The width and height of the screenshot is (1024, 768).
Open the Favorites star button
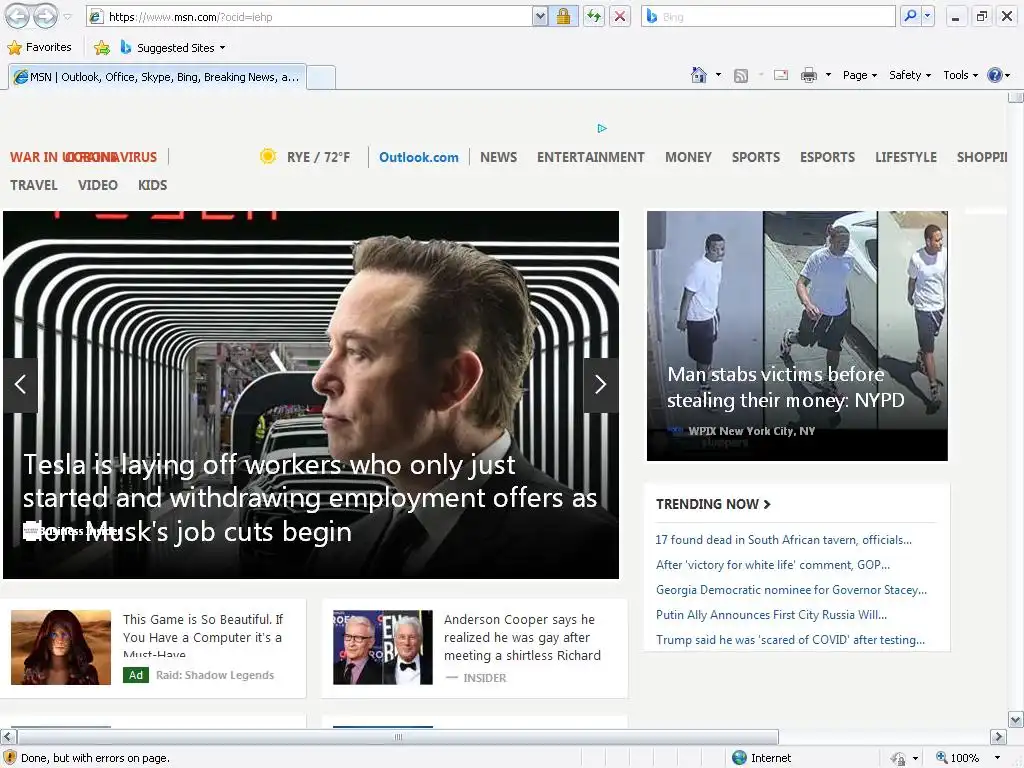[x=39, y=47]
